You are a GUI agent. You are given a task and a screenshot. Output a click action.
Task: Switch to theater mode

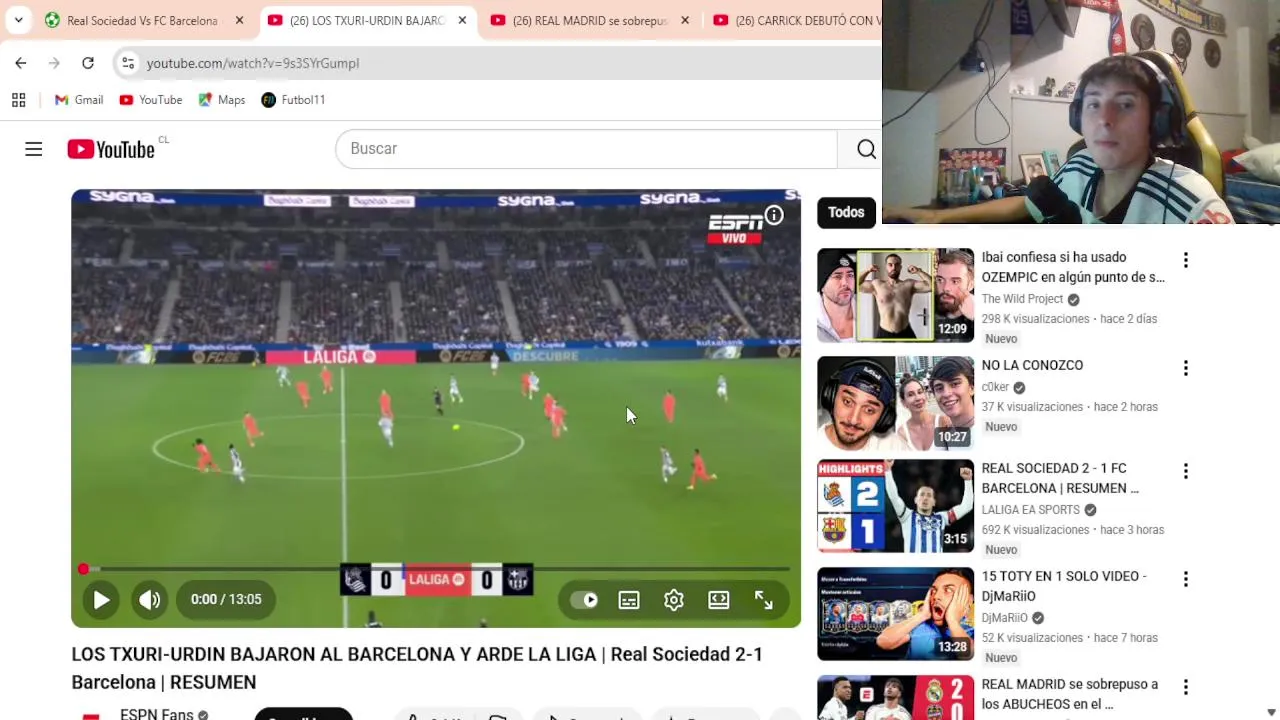[x=719, y=600]
